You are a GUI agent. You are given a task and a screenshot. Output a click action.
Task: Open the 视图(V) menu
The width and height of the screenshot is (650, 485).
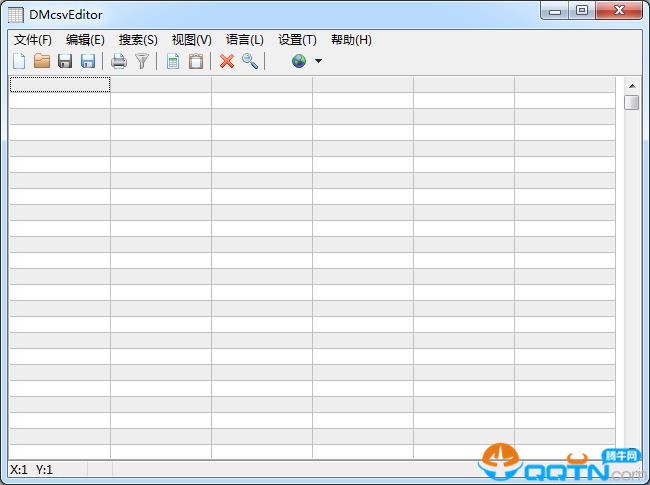point(191,40)
